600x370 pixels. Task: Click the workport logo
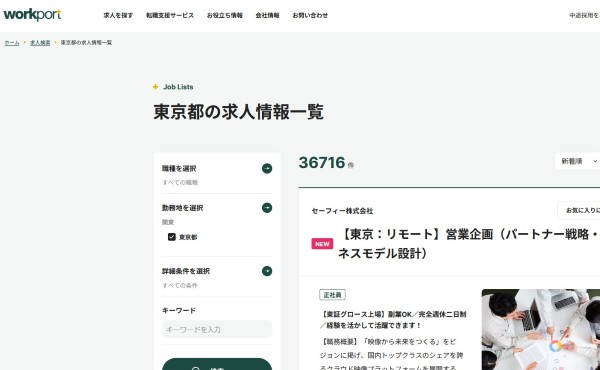pos(32,15)
